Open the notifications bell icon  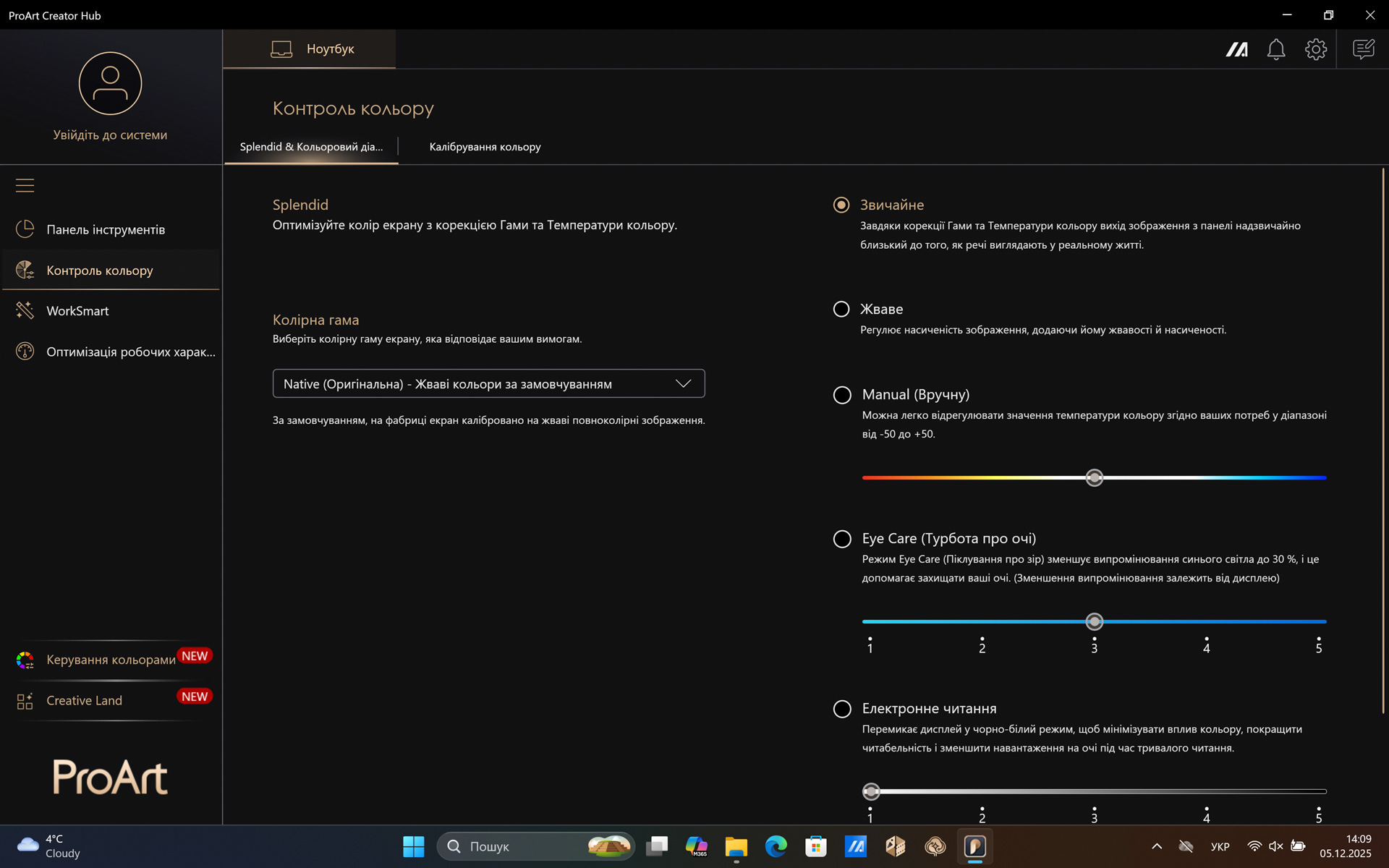coord(1276,49)
